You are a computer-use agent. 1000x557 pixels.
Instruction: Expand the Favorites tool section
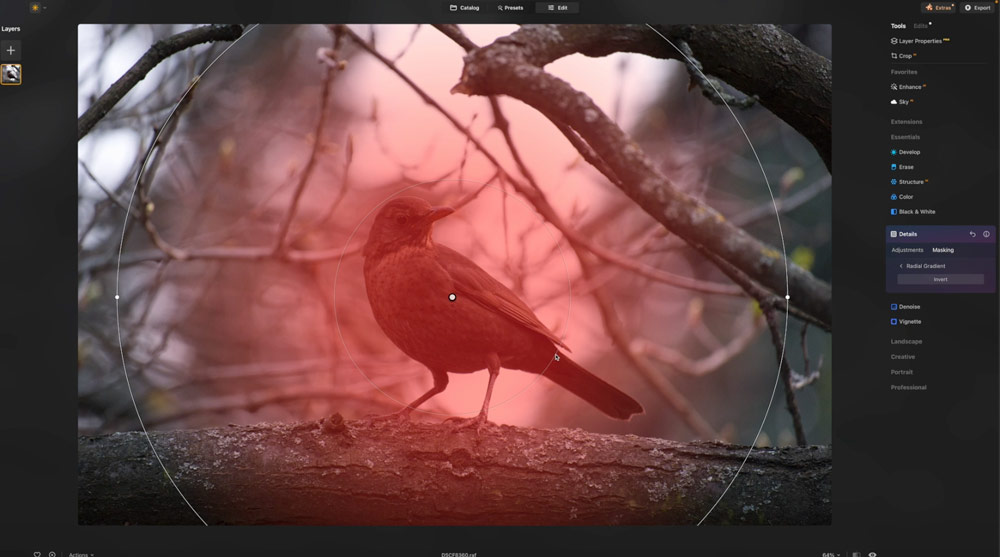click(904, 72)
